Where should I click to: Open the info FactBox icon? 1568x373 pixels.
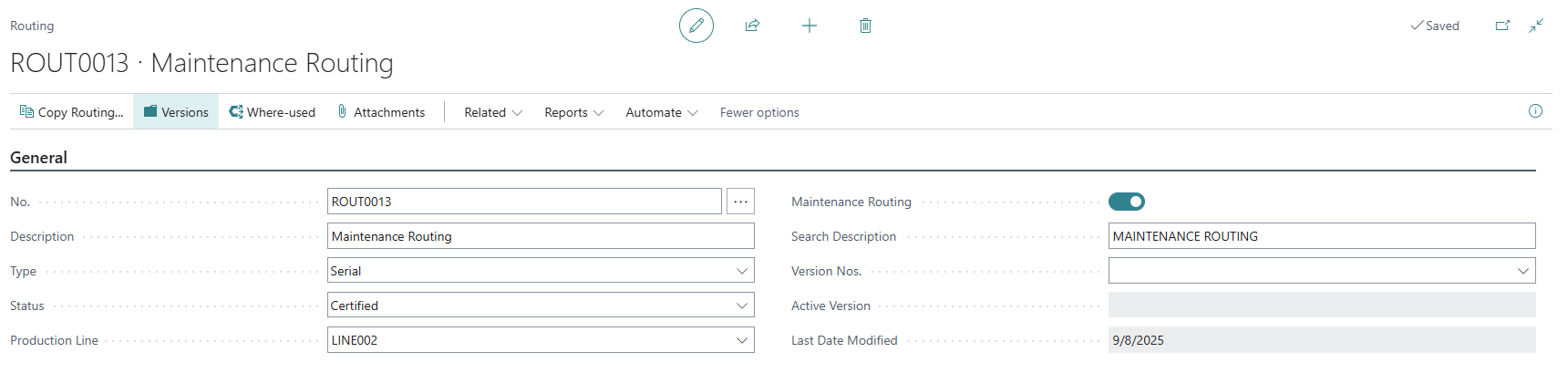tap(1535, 111)
